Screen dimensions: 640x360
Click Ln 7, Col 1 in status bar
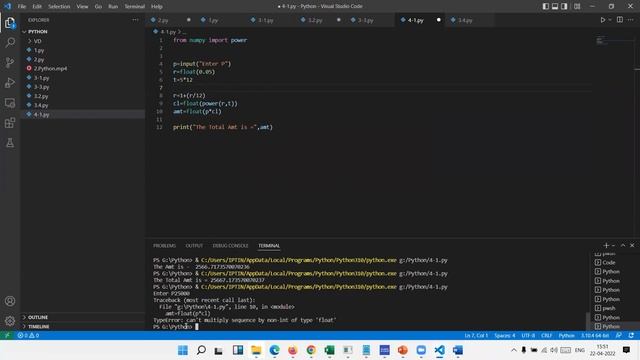tap(476, 336)
